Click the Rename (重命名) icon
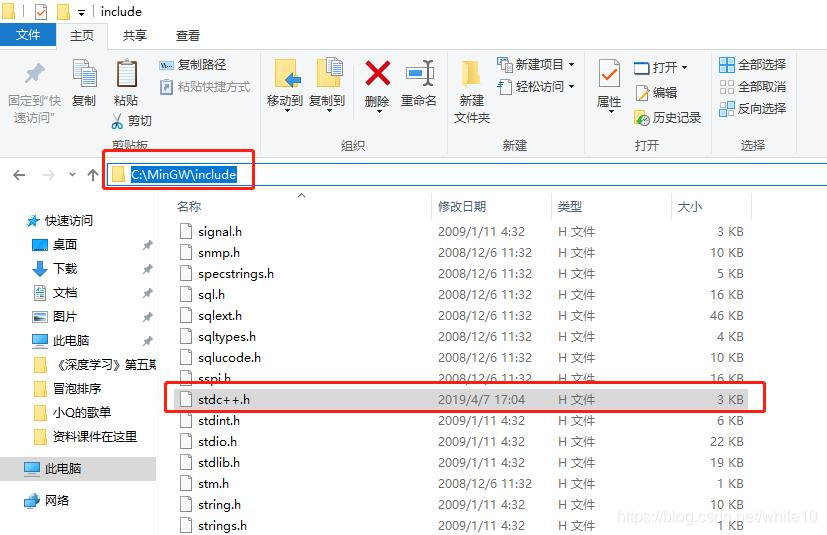 419,73
